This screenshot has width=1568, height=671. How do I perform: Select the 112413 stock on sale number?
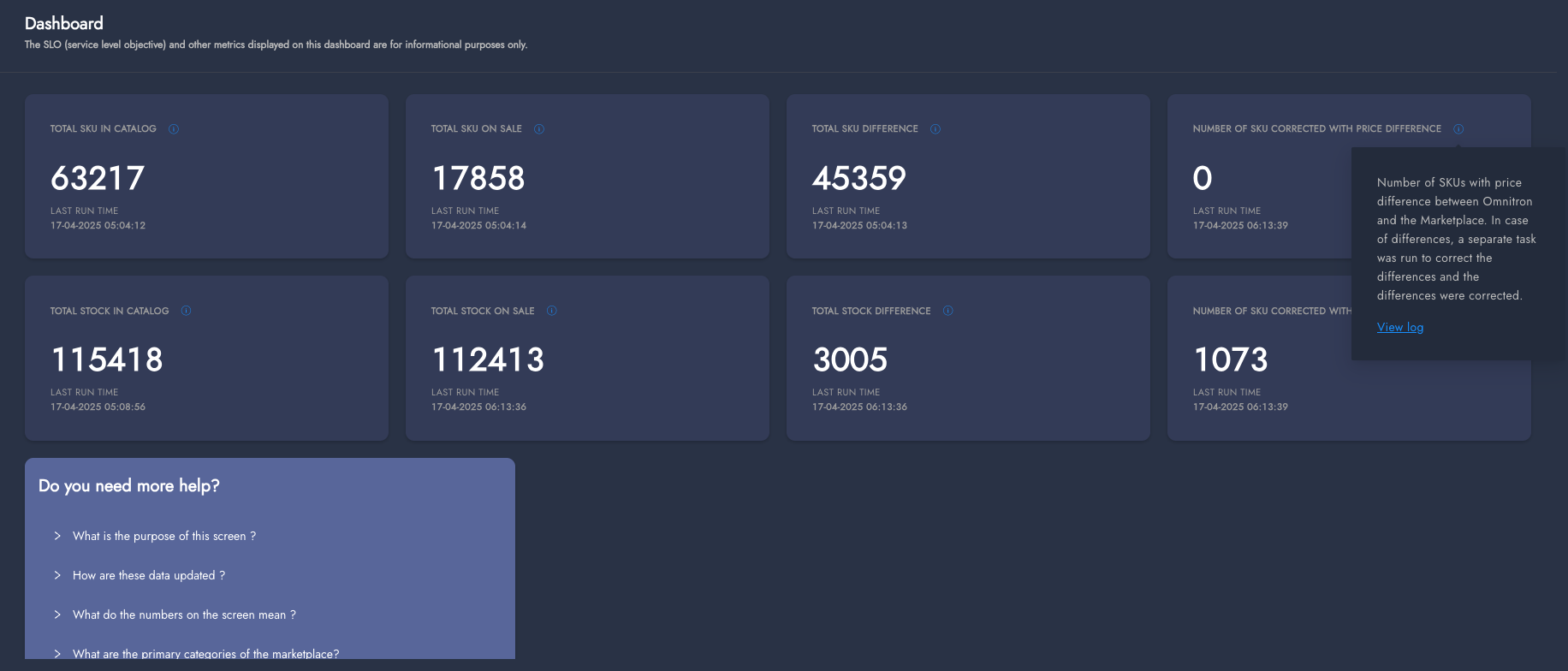click(x=488, y=359)
